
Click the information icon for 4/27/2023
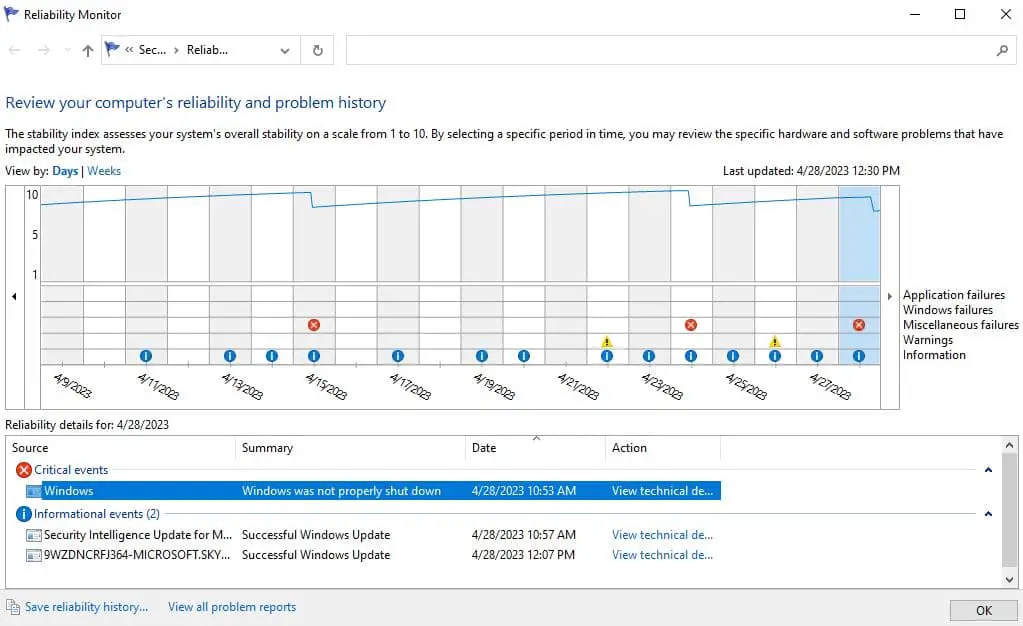coord(817,356)
